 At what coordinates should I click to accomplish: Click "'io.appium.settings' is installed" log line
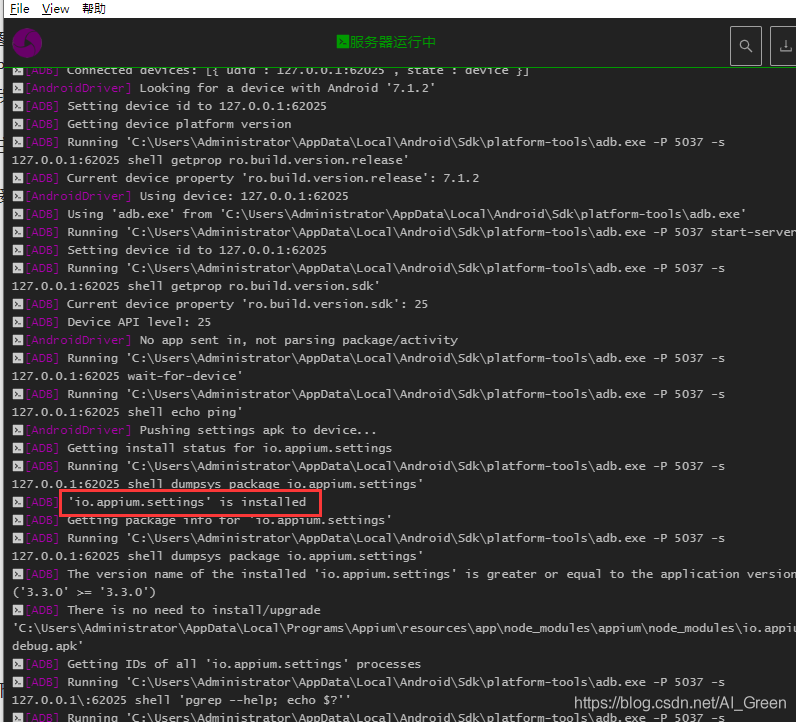click(187, 502)
